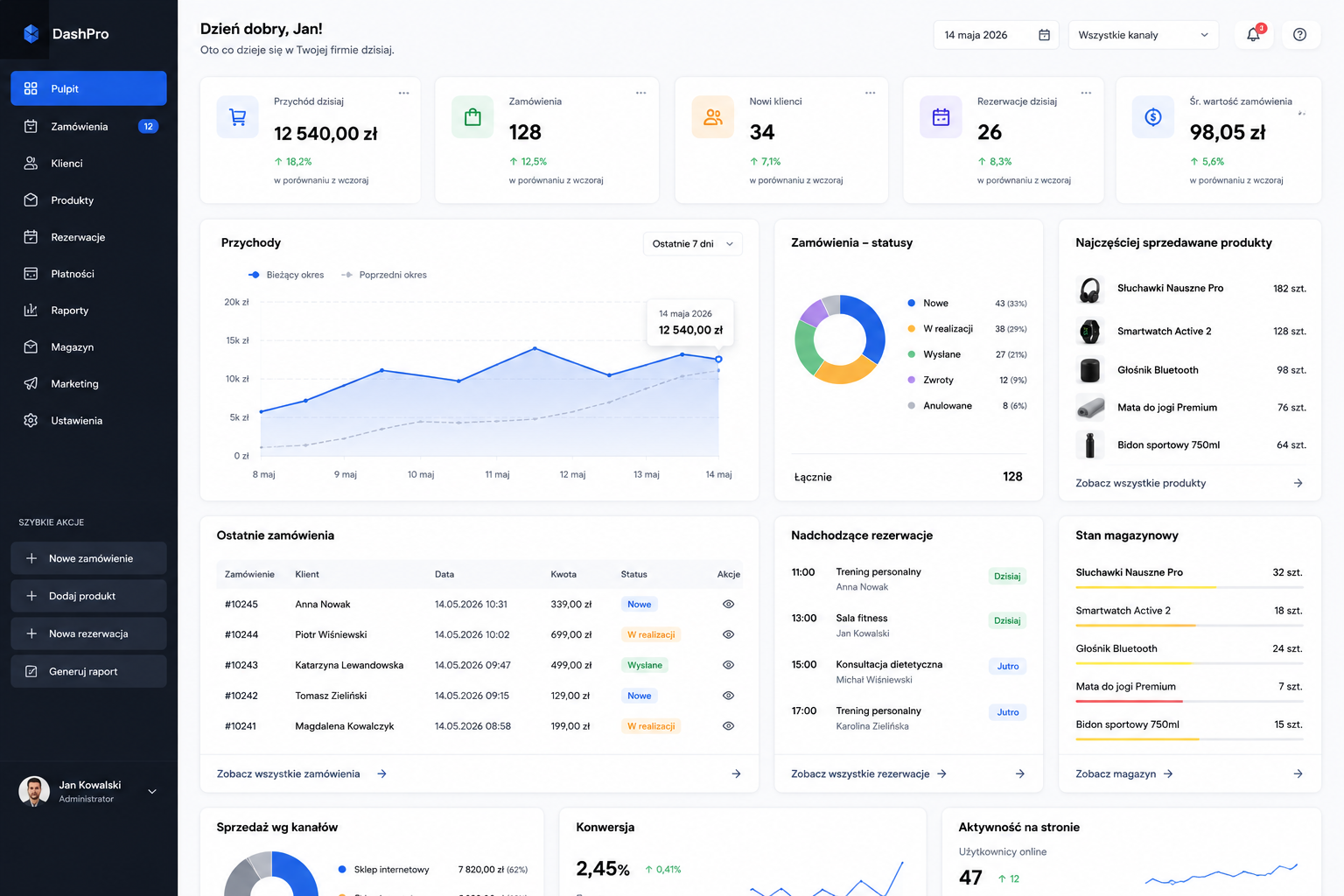Image resolution: width=1344 pixels, height=896 pixels.
Task: Click the Słuchawki Nauszne Pro product thumbnail
Action: coord(1089,290)
